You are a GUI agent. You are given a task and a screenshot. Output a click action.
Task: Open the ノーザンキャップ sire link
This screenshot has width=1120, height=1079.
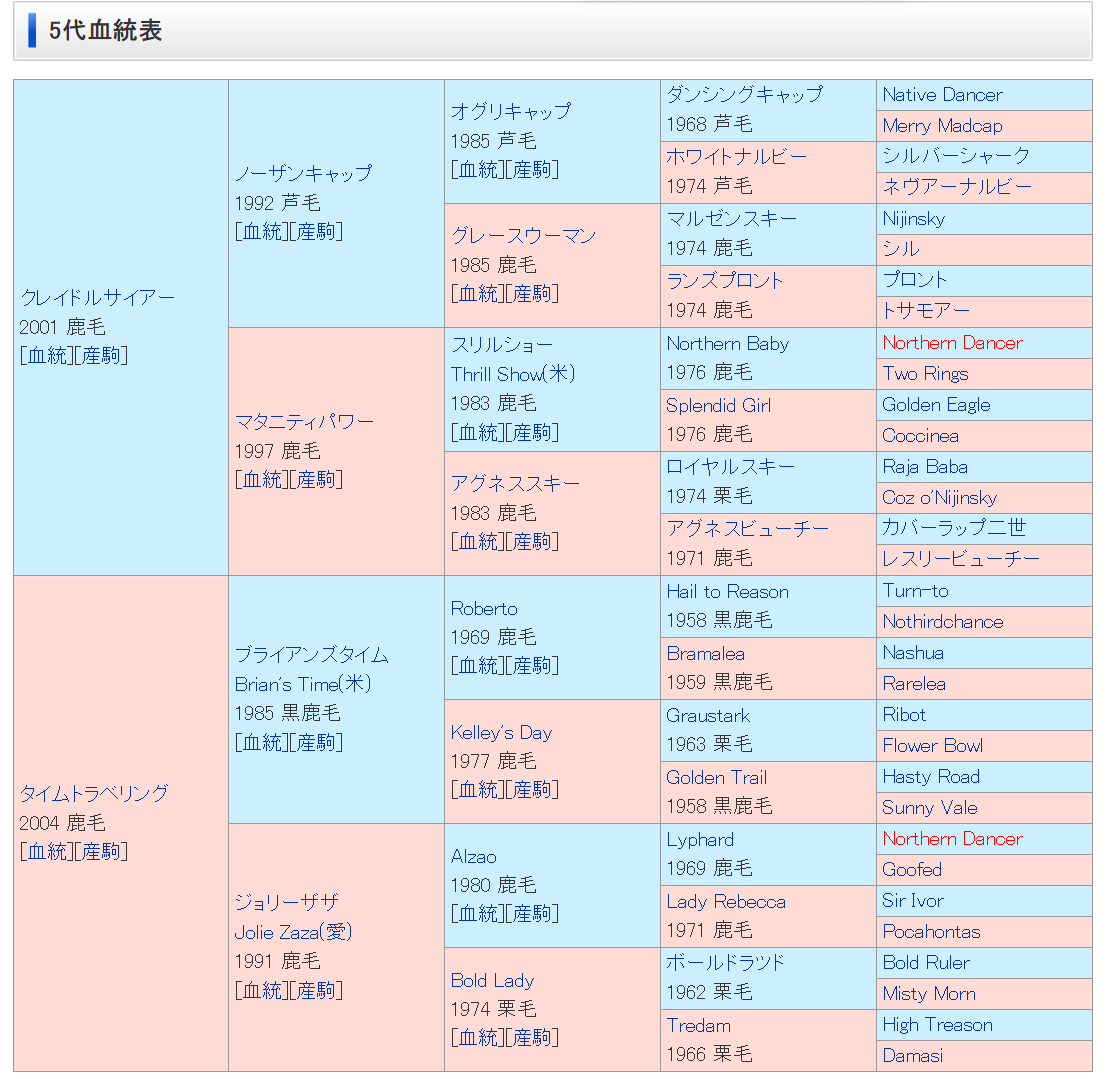point(303,173)
